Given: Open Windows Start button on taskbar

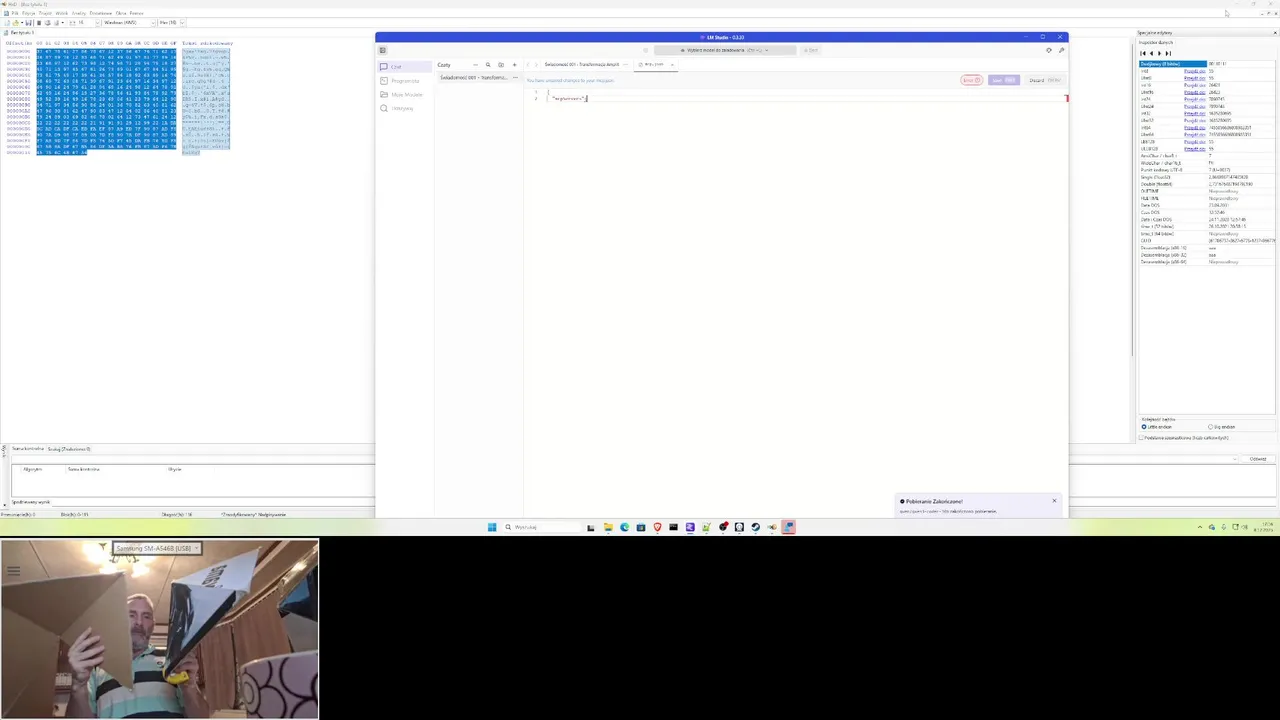Looking at the screenshot, I should [492, 527].
